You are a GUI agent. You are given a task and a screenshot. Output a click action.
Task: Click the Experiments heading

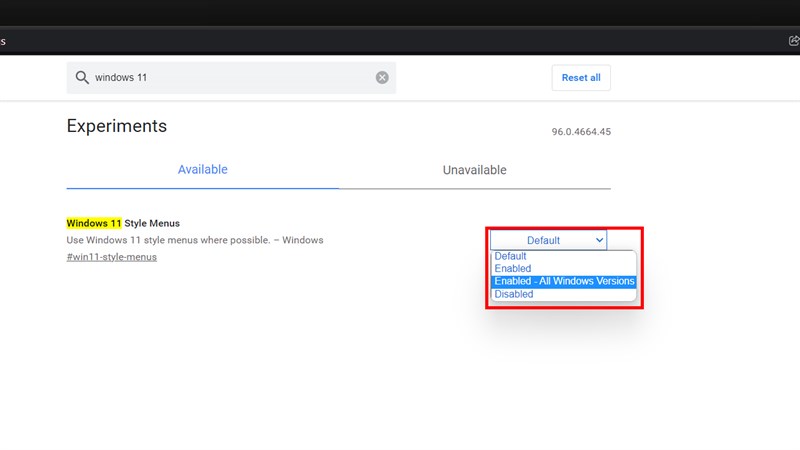(117, 126)
